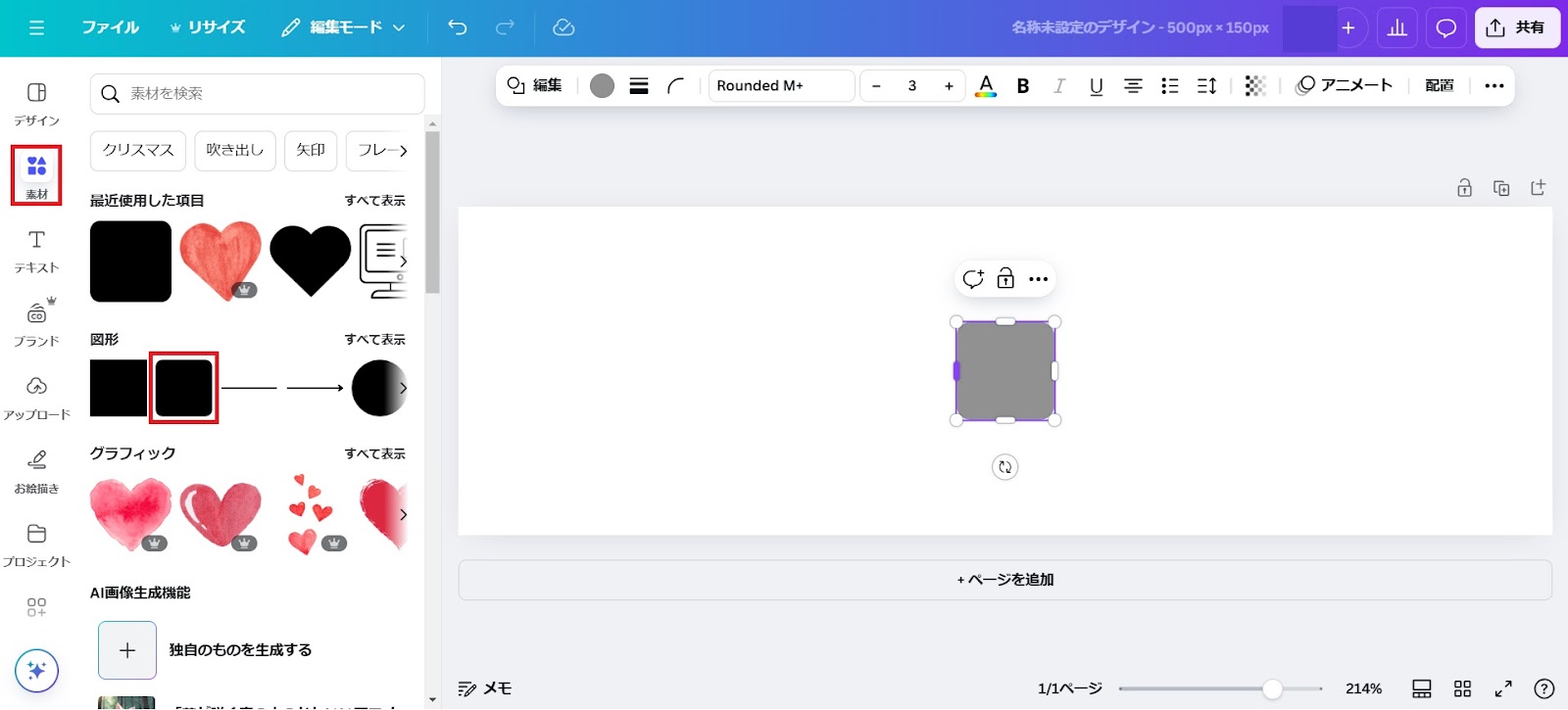Click the undo arrow icon
The width and height of the screenshot is (1568, 710).
tap(458, 27)
